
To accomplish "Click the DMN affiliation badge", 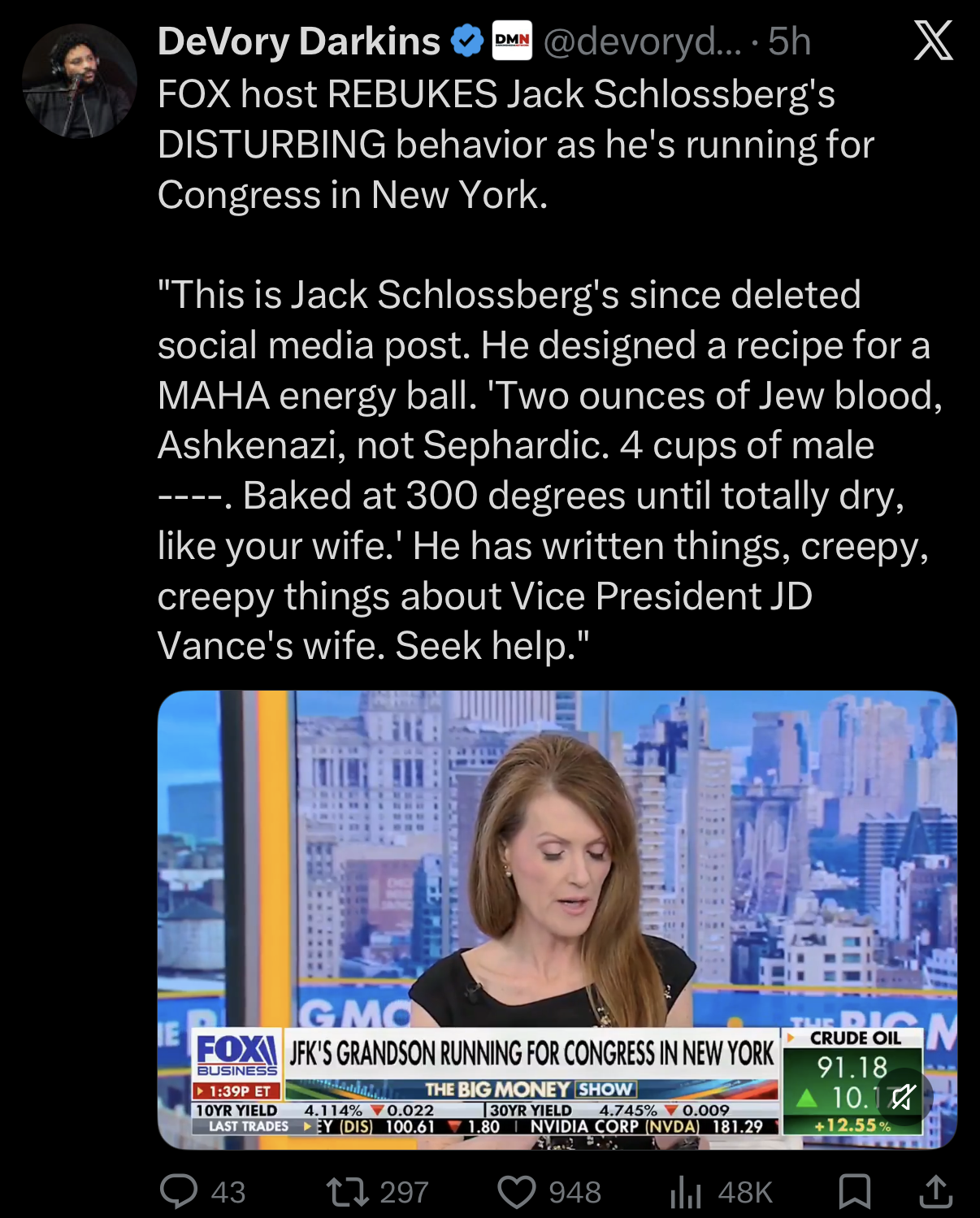I will pyautogui.click(x=512, y=41).
